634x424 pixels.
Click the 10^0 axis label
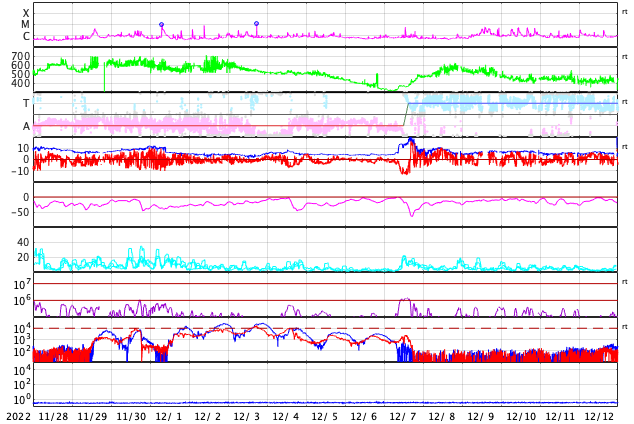click(x=21, y=400)
